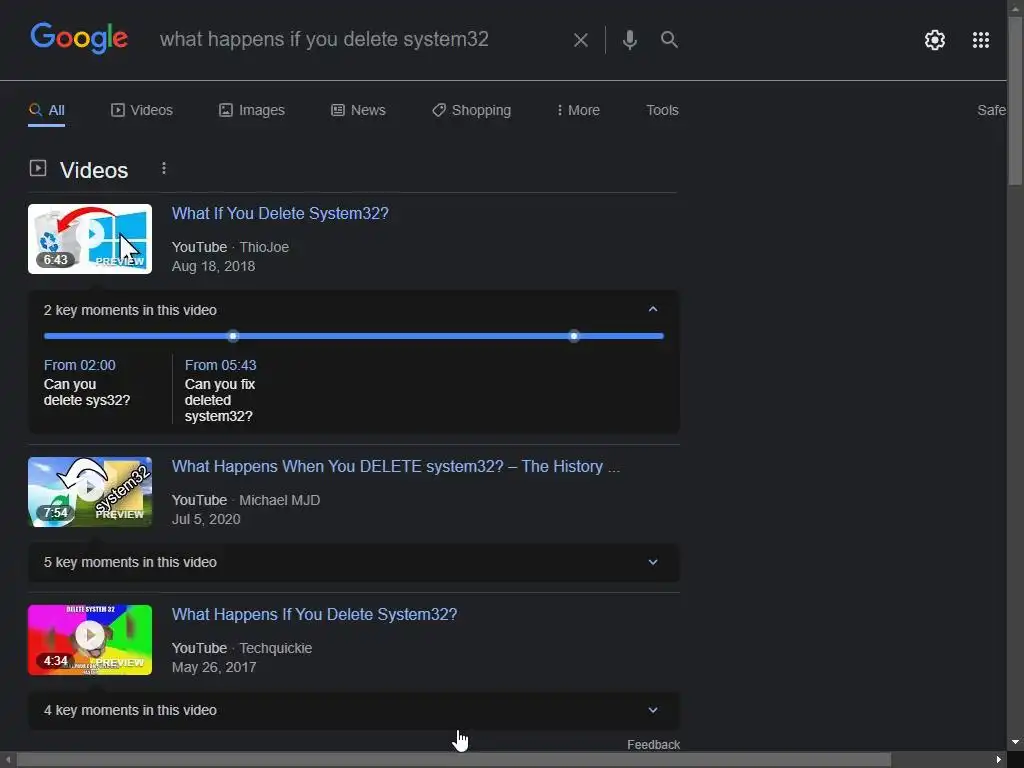
Task: Play the Michael MJD 7:54 video thumbnail
Action: click(90, 492)
